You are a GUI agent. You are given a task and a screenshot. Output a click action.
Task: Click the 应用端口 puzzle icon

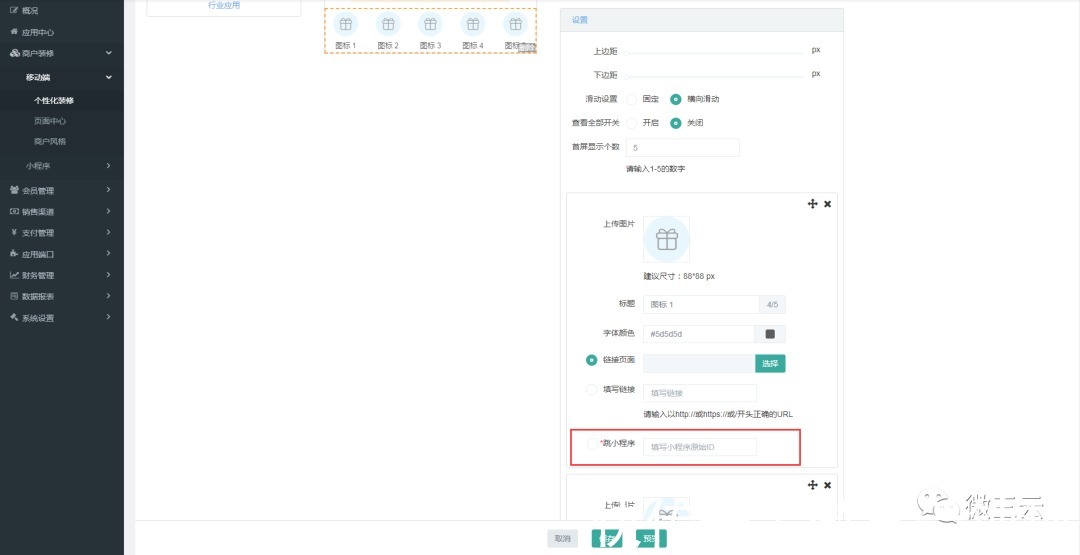pos(14,254)
